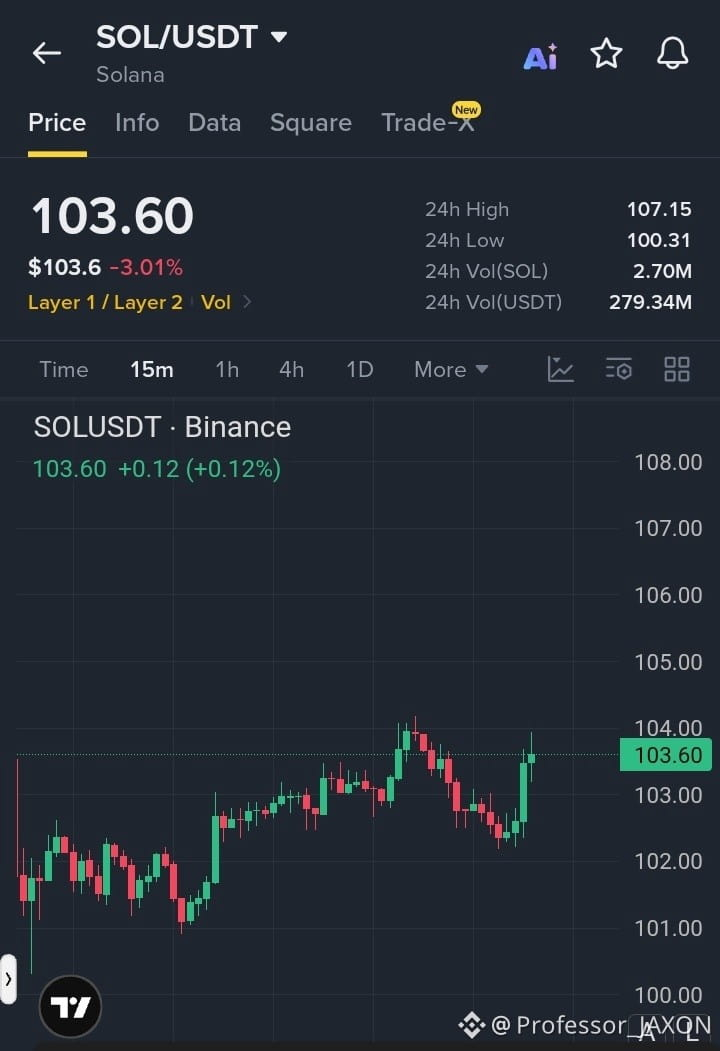Select the Time chart interval

[x=64, y=369]
